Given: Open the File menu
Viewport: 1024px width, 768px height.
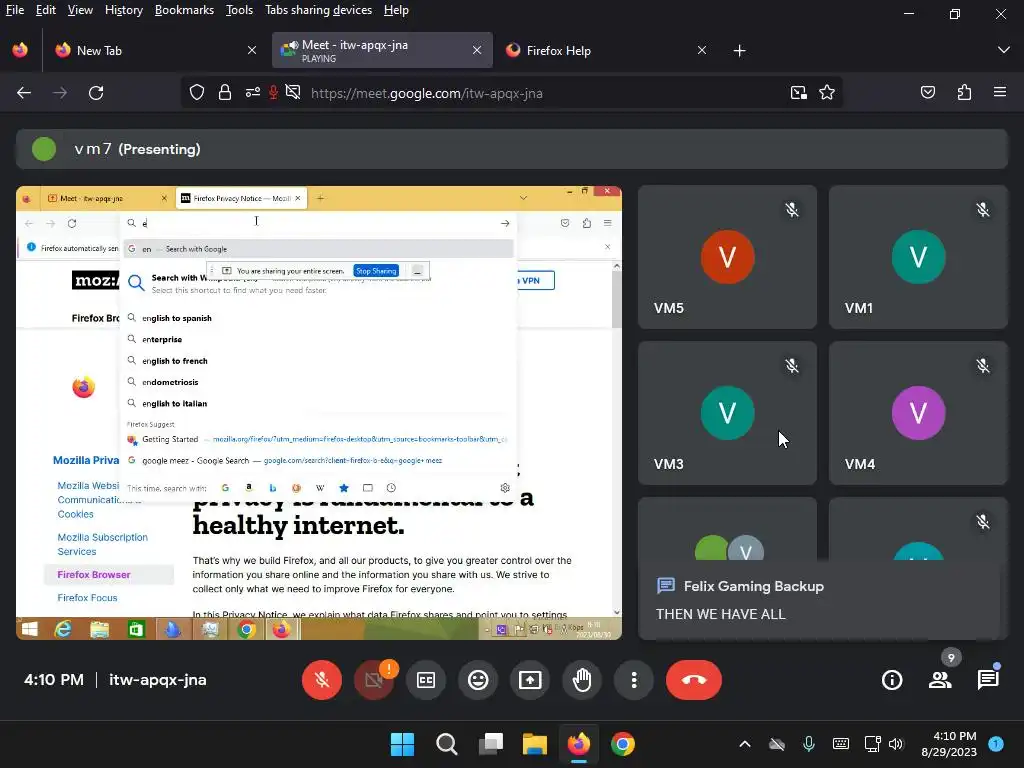Looking at the screenshot, I should tap(14, 10).
